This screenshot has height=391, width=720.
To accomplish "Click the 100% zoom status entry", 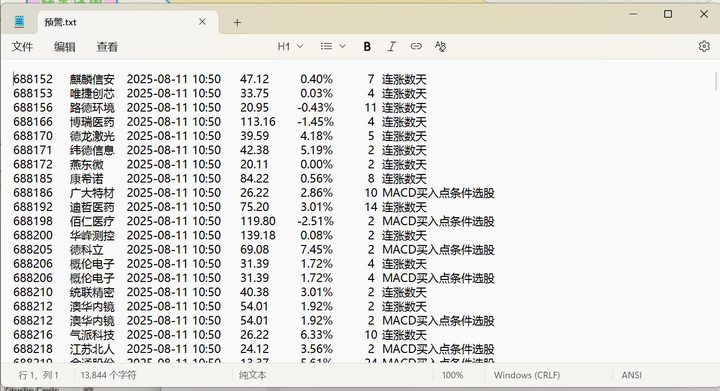I will coord(452,375).
